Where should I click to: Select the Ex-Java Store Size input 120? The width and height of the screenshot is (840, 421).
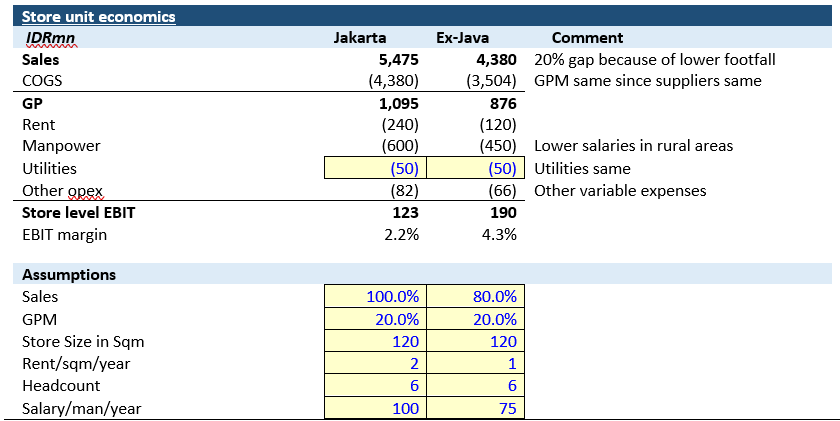(x=475, y=341)
